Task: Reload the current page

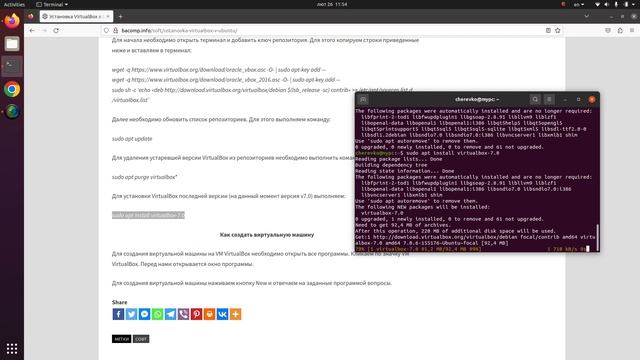Action: (x=56, y=30)
